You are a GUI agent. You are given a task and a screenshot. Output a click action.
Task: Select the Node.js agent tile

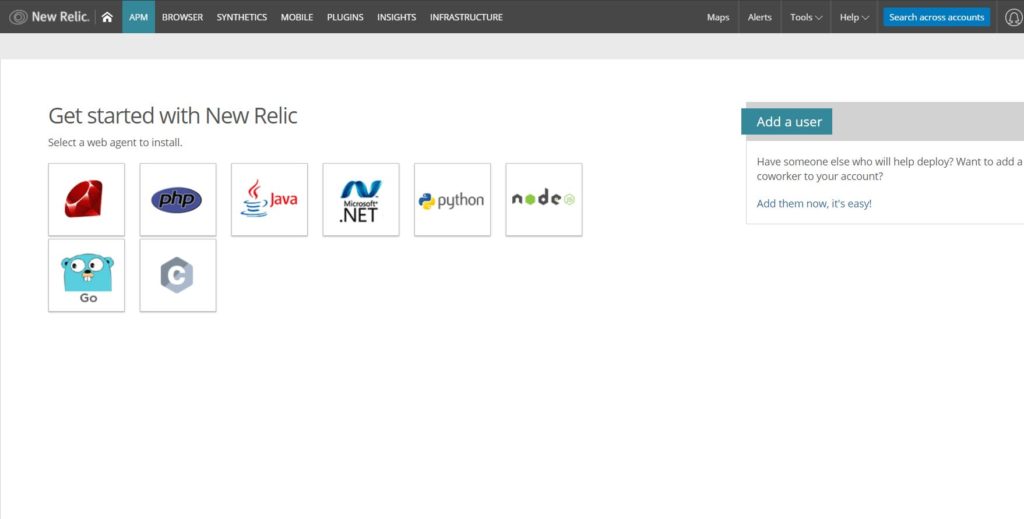(x=543, y=200)
